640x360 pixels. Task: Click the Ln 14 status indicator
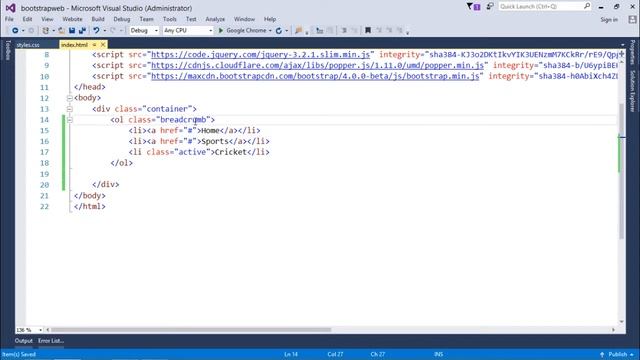click(x=291, y=354)
